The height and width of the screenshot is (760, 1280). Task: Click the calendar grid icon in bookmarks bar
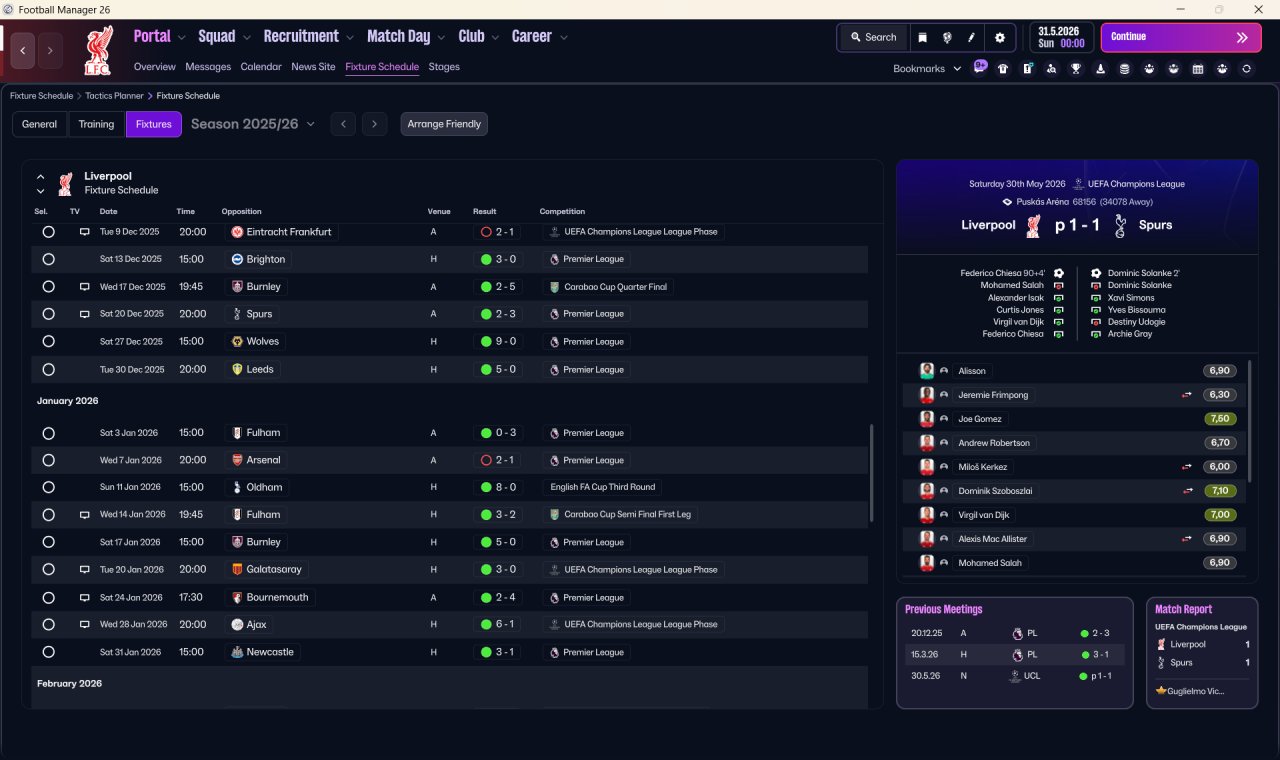click(x=1198, y=69)
